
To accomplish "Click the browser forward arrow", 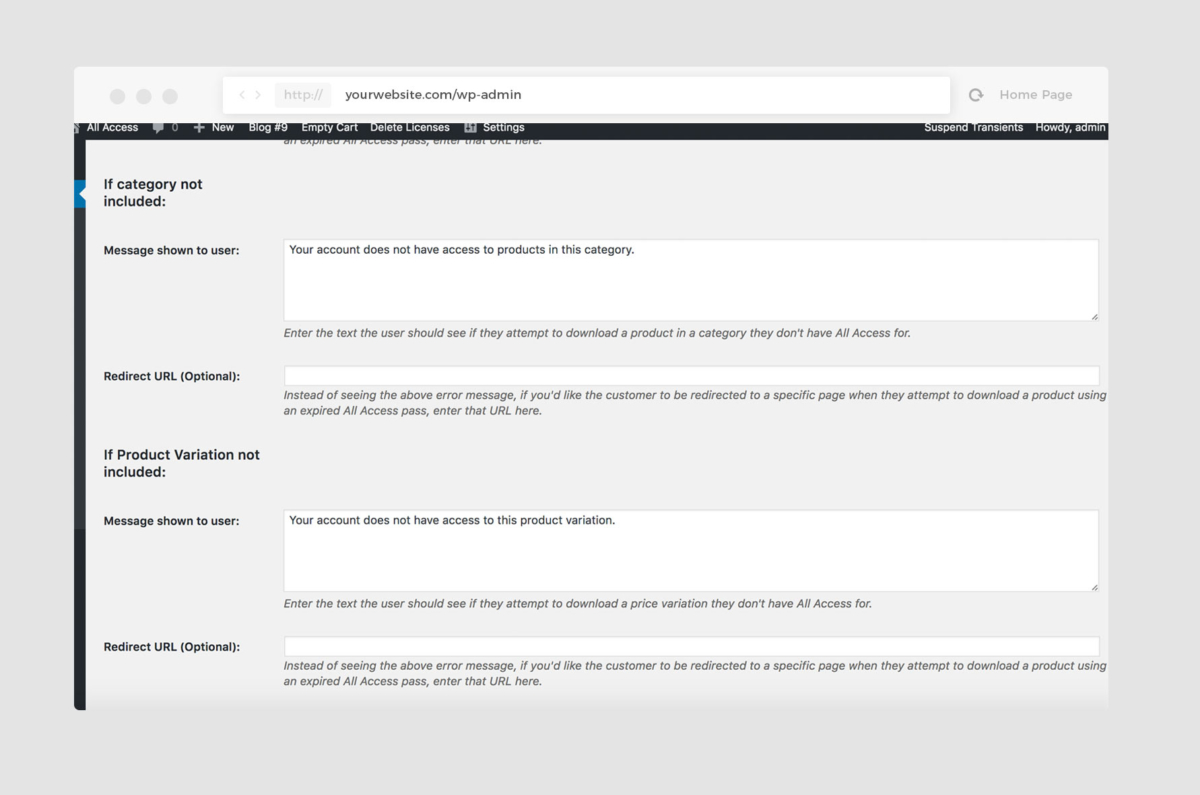I will tap(258, 95).
